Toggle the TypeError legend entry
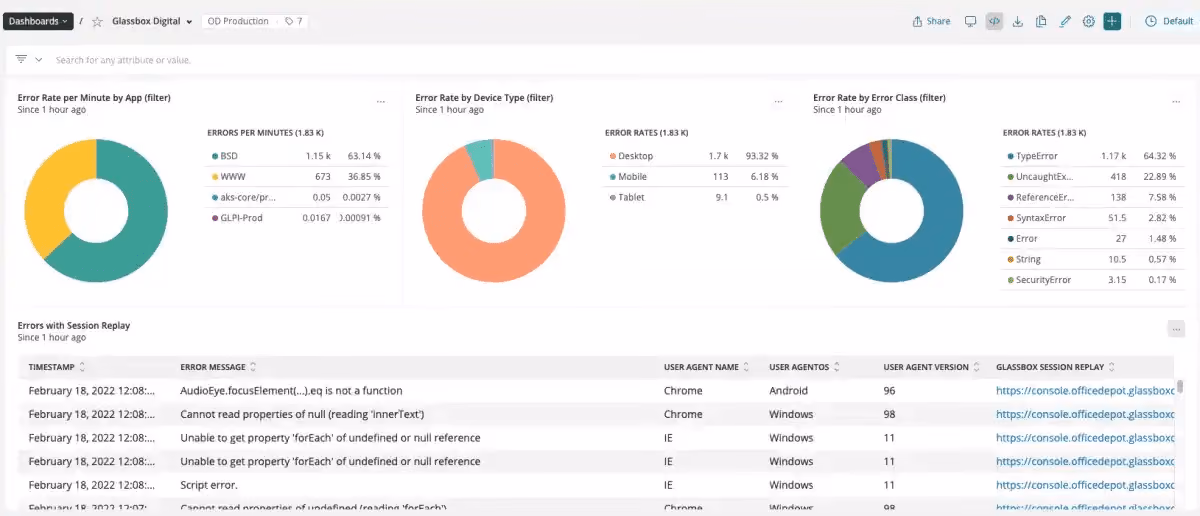This screenshot has width=1200, height=516. coord(1094,157)
